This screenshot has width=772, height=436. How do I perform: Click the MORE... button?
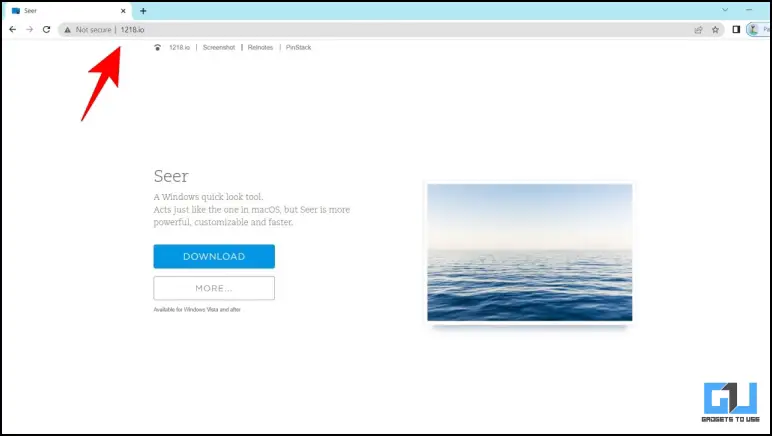214,288
